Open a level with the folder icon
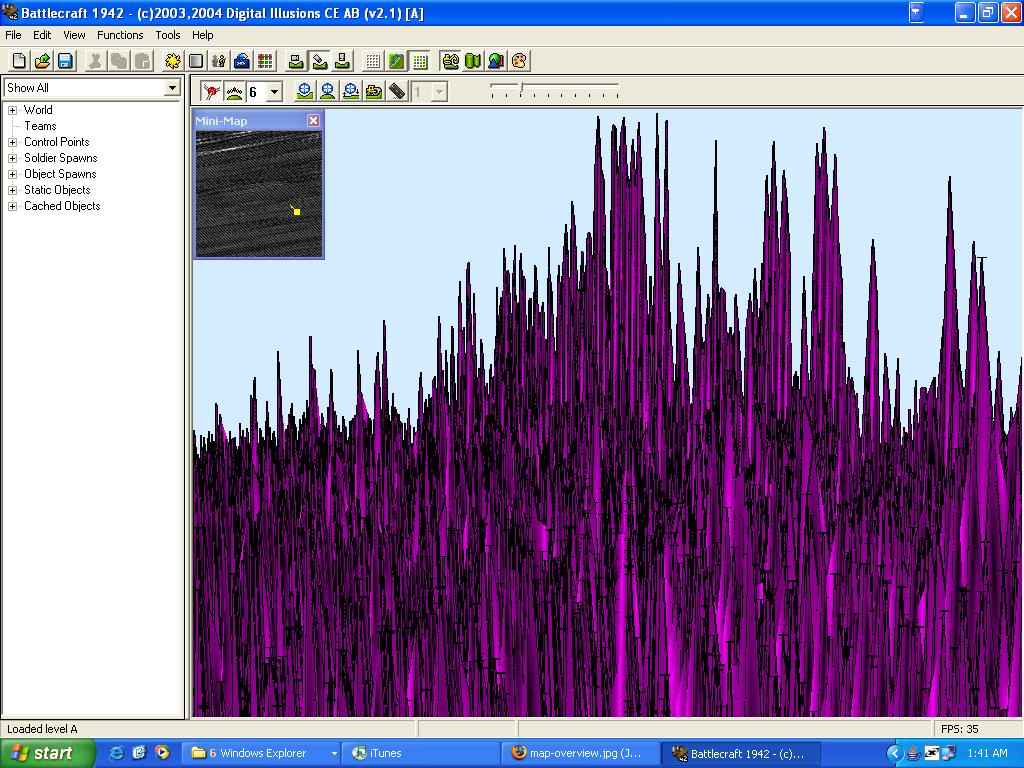1024x768 pixels. coord(42,61)
